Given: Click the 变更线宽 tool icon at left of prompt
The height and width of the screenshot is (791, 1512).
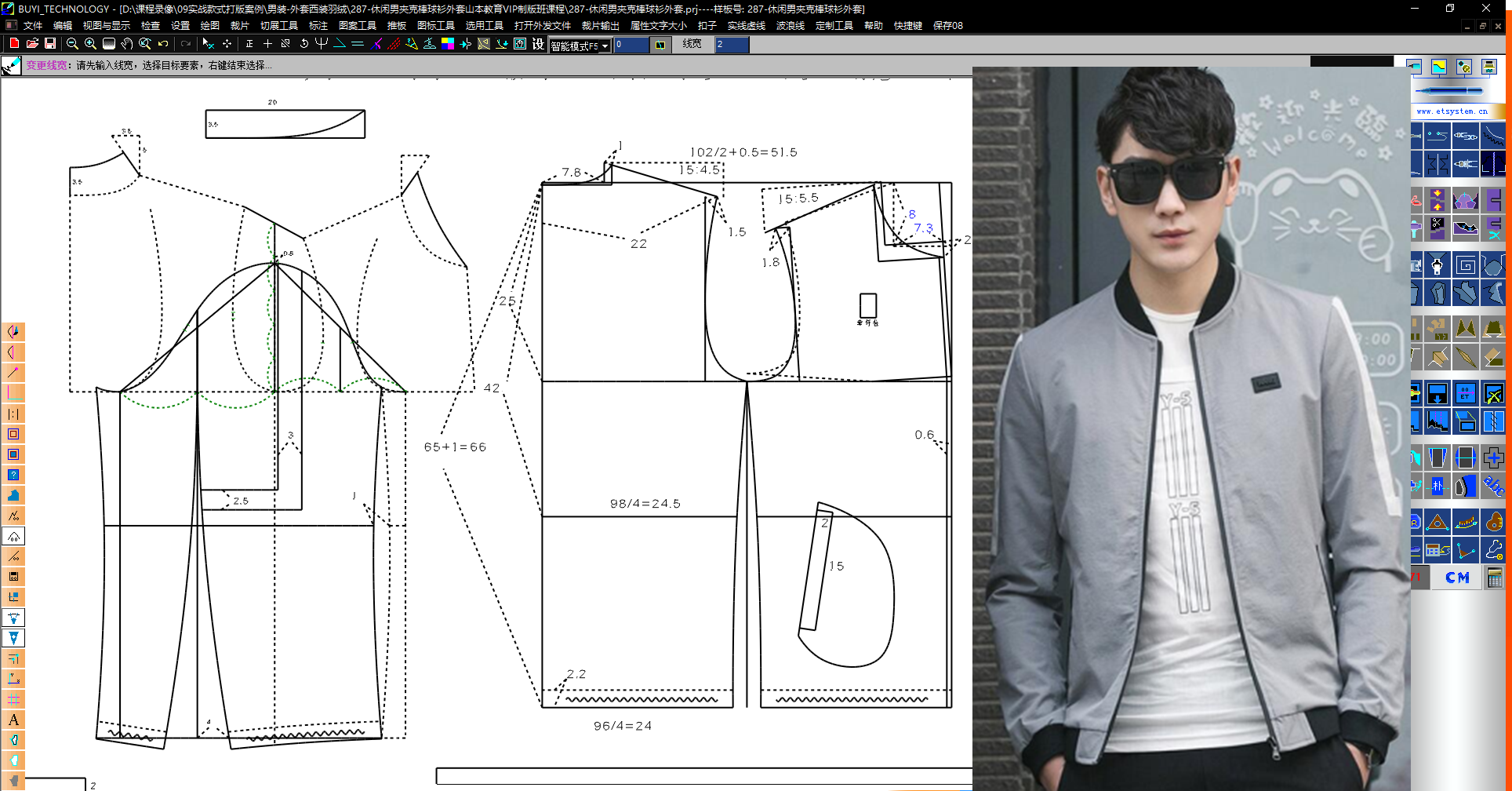Looking at the screenshot, I should tap(11, 66).
